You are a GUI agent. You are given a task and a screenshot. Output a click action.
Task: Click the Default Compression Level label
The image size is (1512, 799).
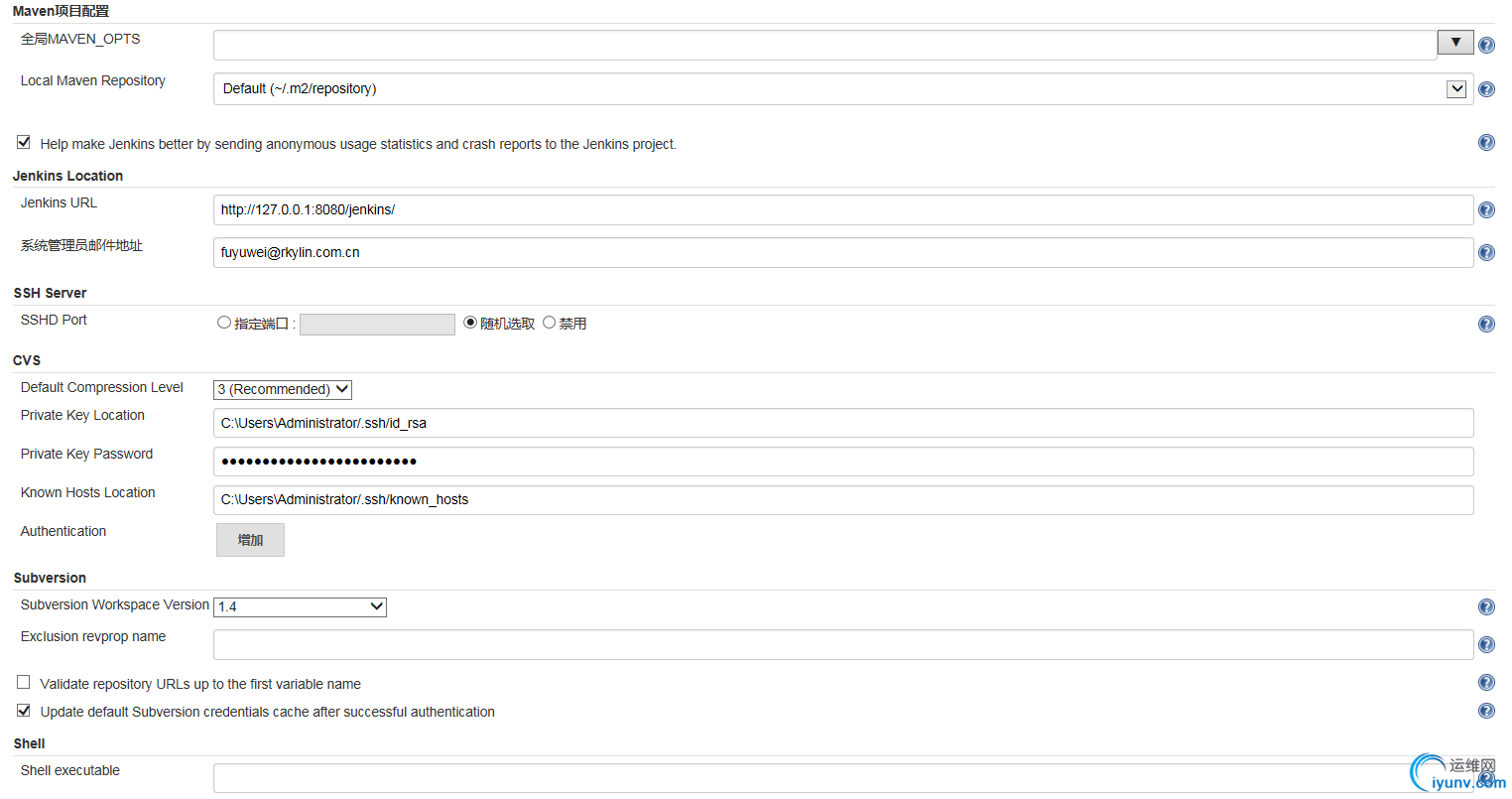(102, 387)
